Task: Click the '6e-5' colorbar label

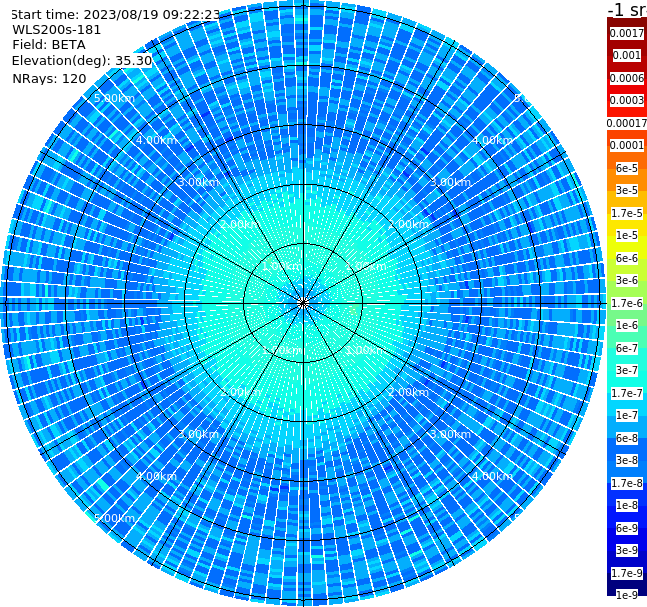Action: 627,168
